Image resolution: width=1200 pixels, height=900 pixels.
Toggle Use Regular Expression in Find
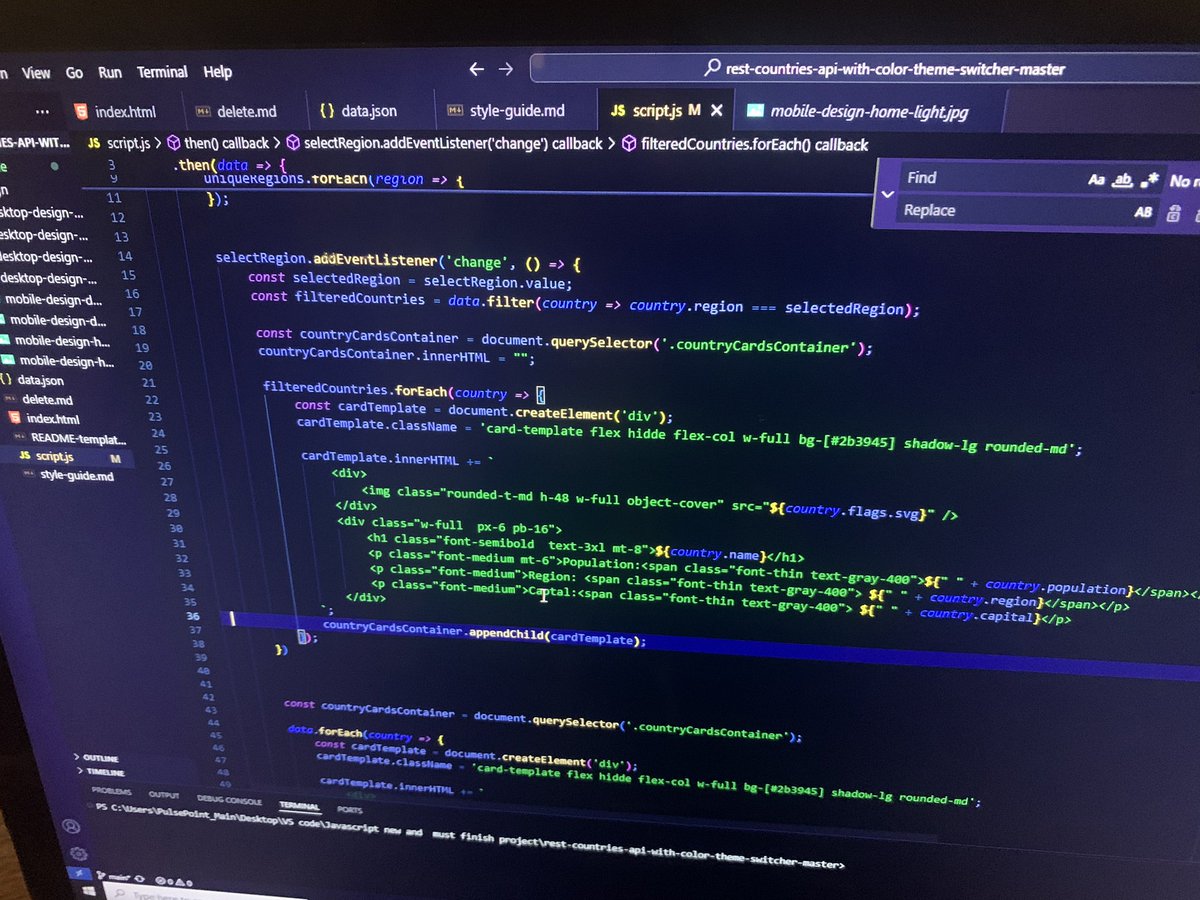pyautogui.click(x=1149, y=180)
